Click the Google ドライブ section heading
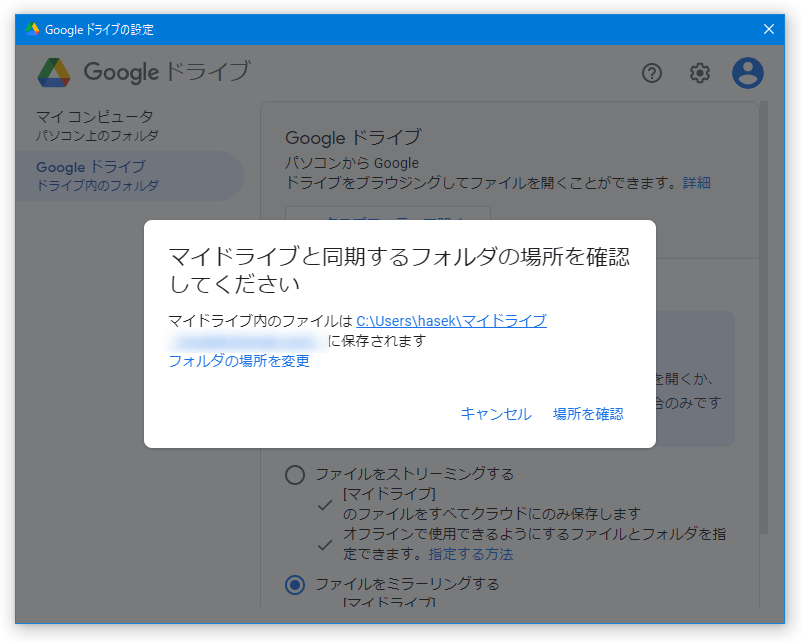802x642 pixels. coord(353,138)
